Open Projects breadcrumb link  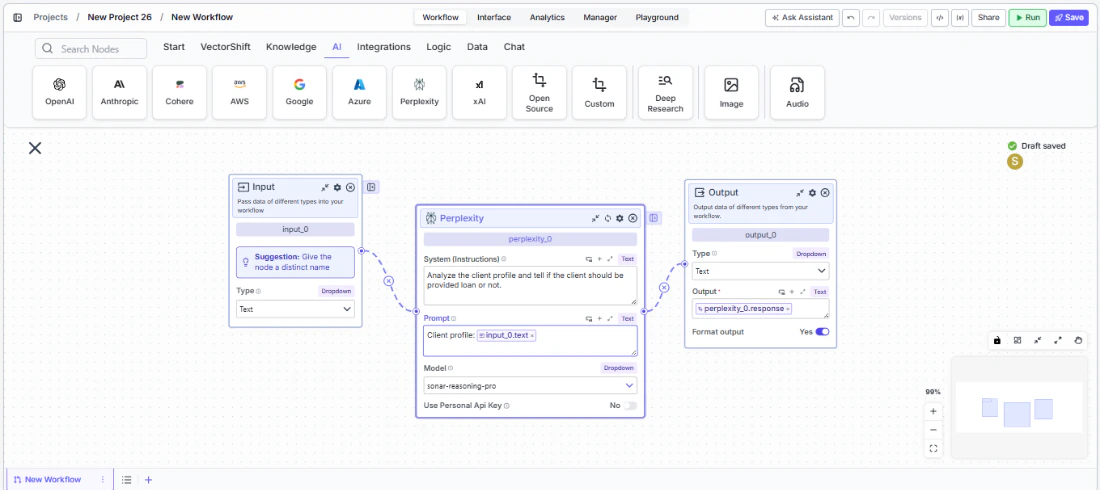tap(50, 17)
